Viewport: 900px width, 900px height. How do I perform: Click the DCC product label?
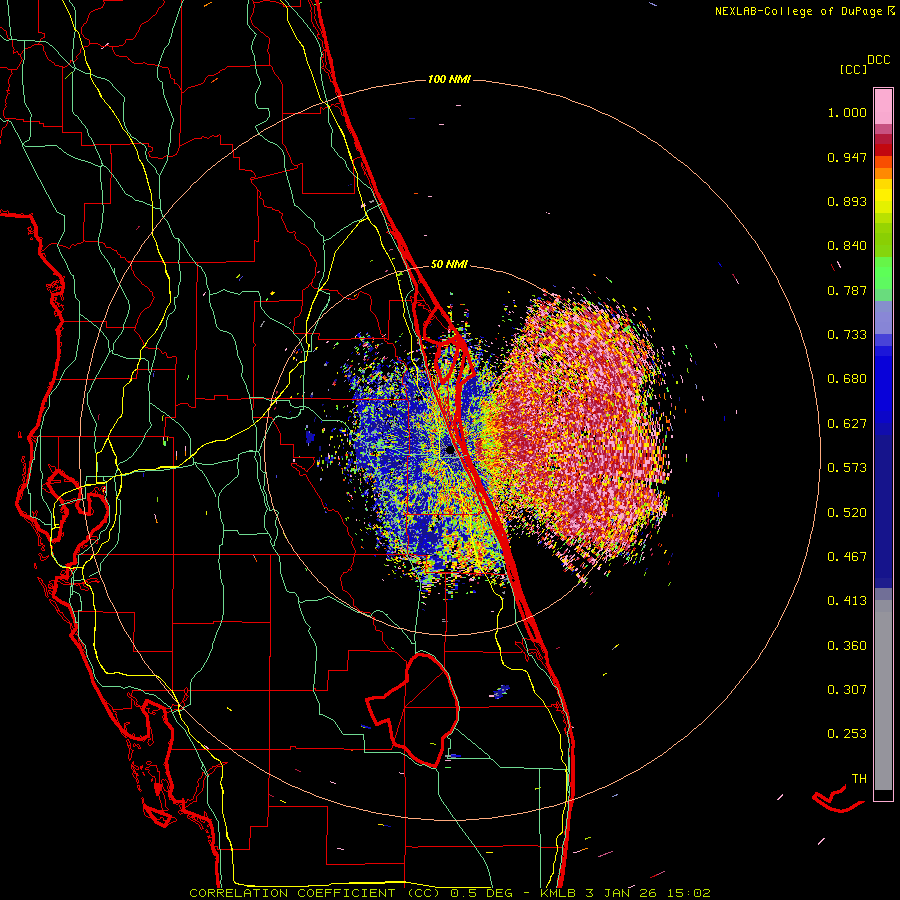tap(879, 60)
